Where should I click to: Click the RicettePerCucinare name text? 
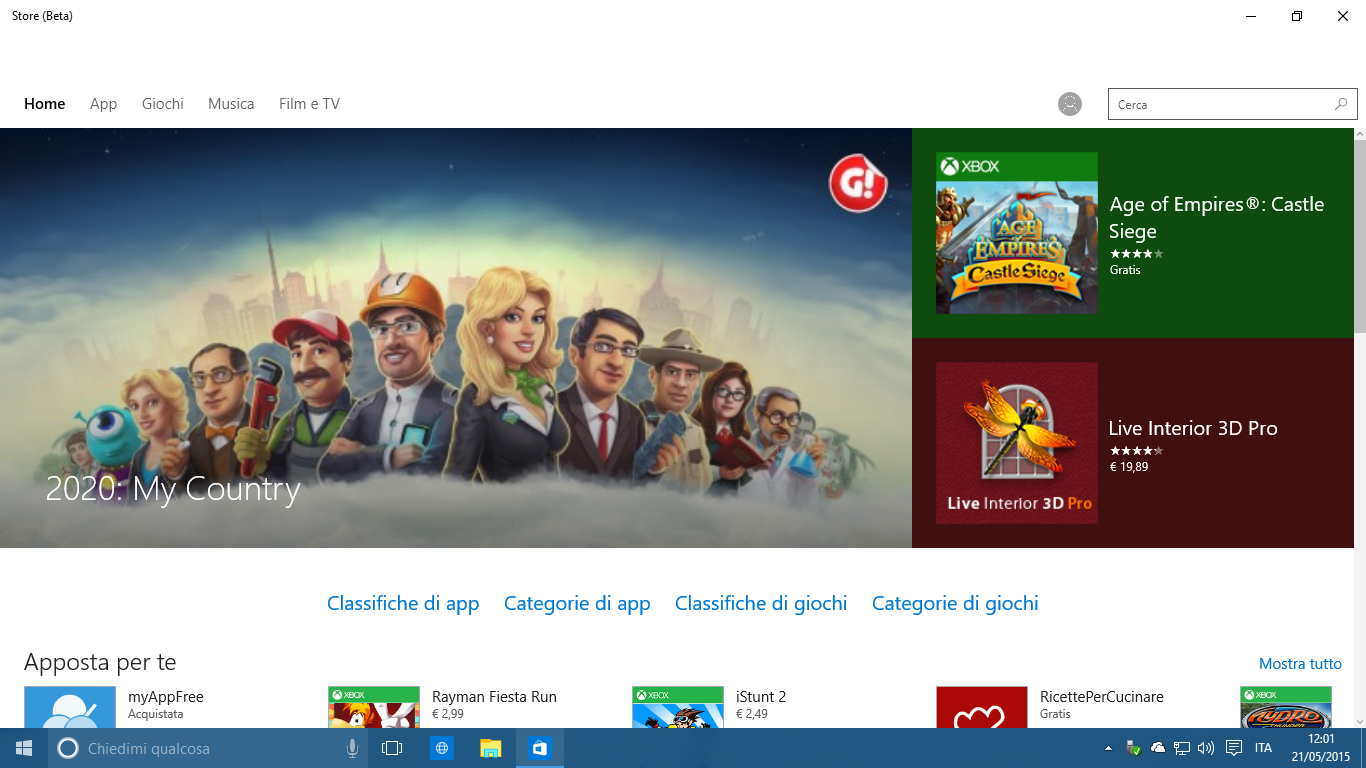click(1102, 697)
